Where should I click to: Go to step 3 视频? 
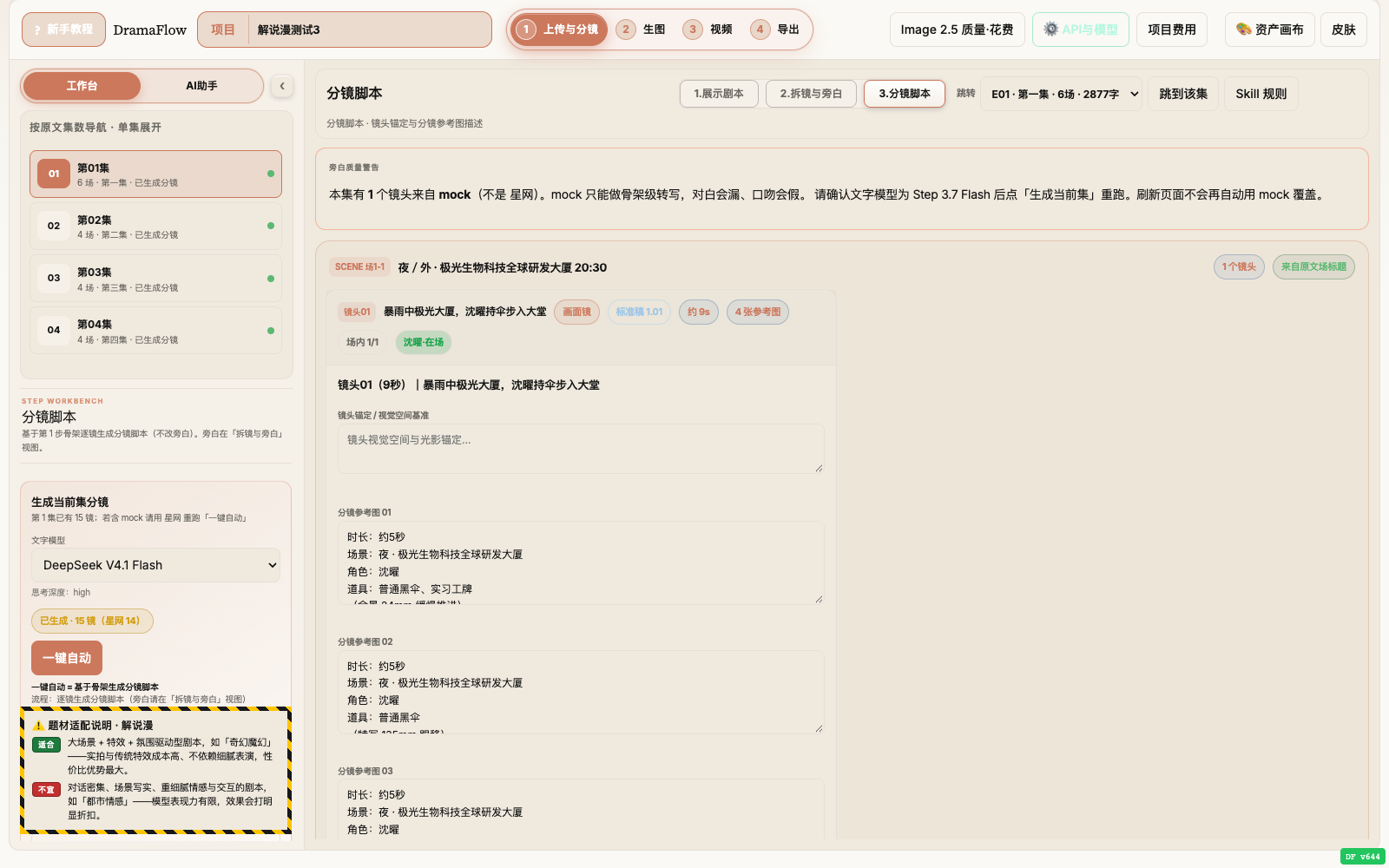708,30
